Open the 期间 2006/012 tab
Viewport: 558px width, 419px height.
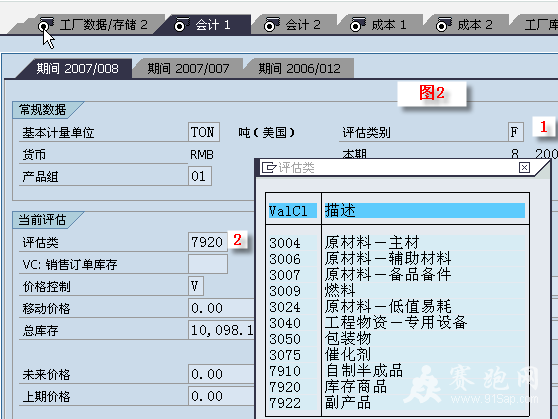[x=299, y=68]
